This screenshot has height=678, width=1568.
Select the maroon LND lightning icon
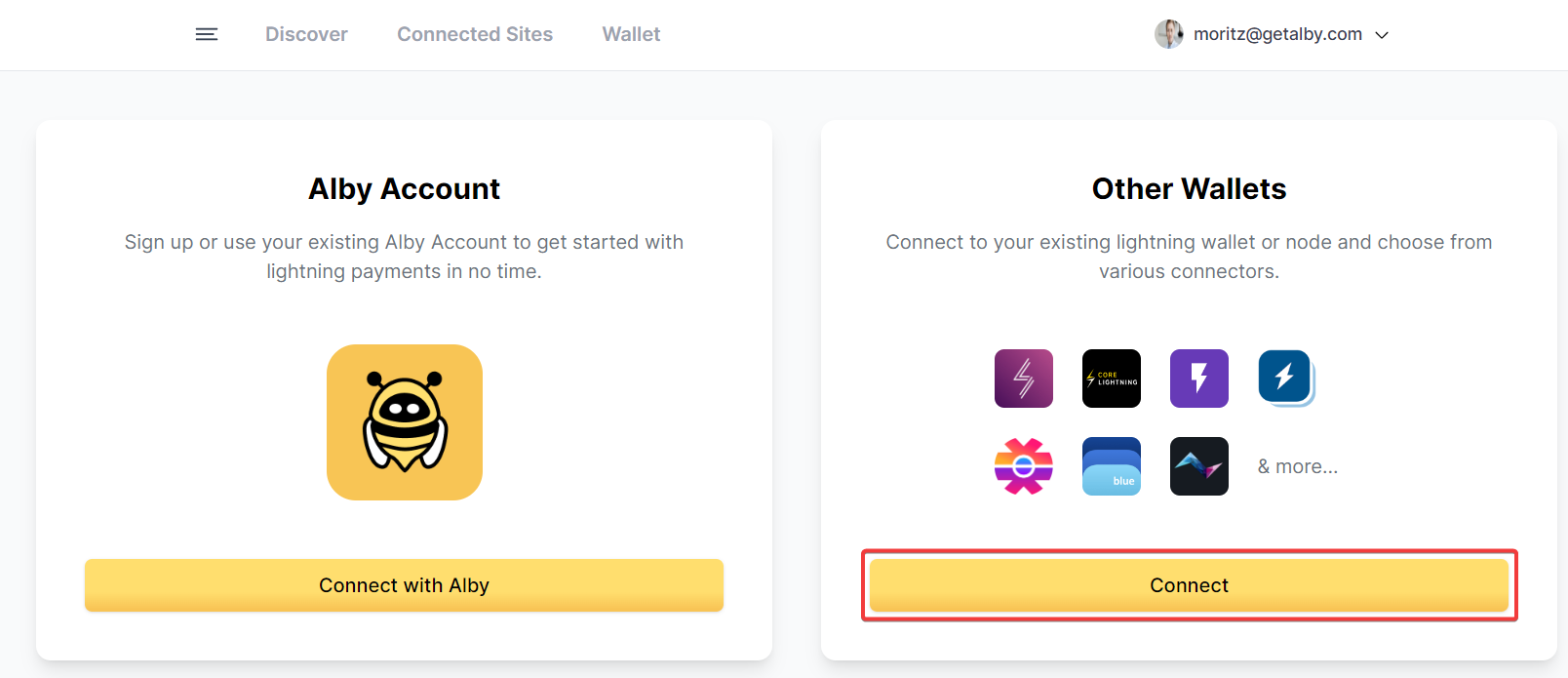click(x=1024, y=379)
